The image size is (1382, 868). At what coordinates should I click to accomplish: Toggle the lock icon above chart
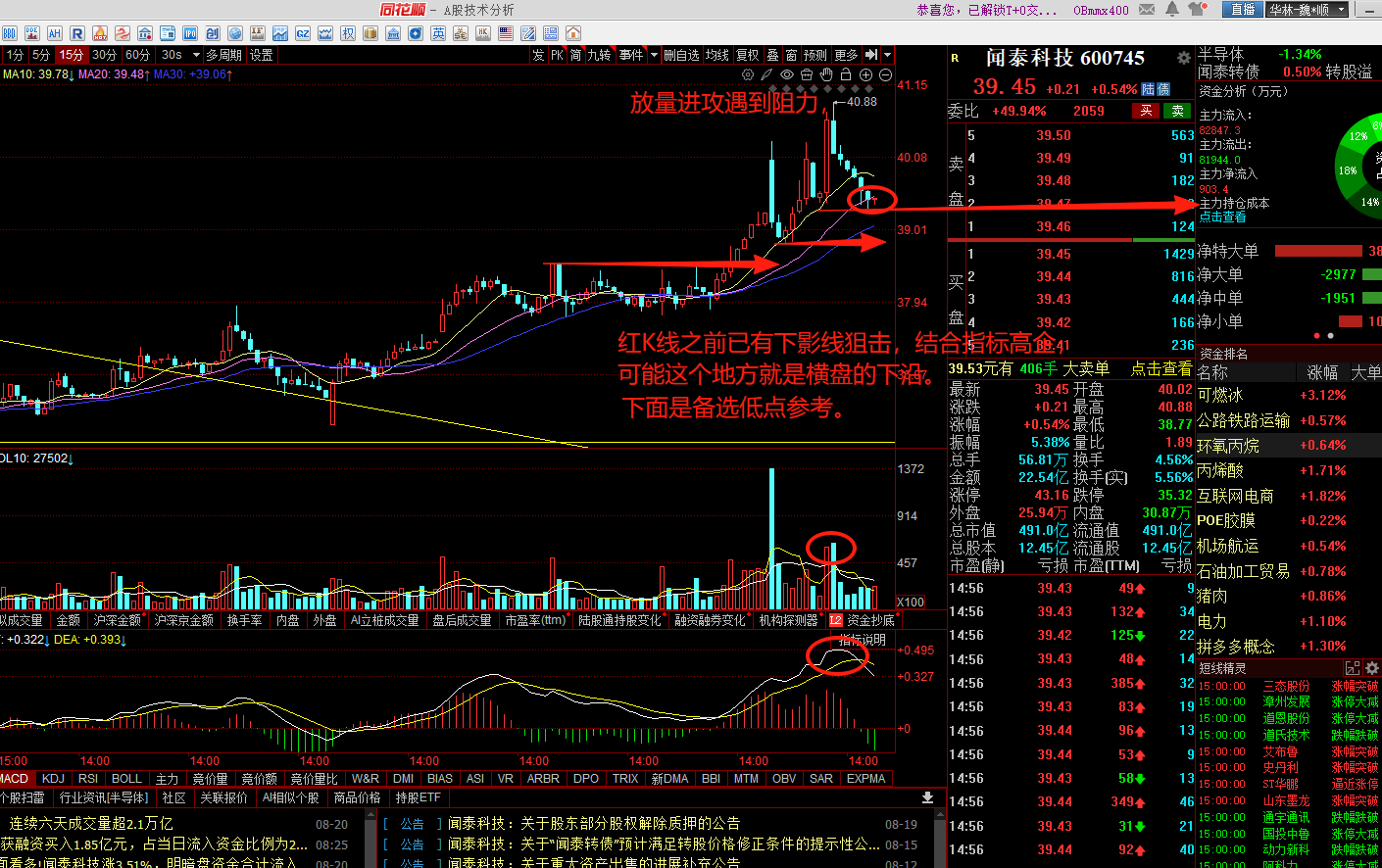point(846,74)
